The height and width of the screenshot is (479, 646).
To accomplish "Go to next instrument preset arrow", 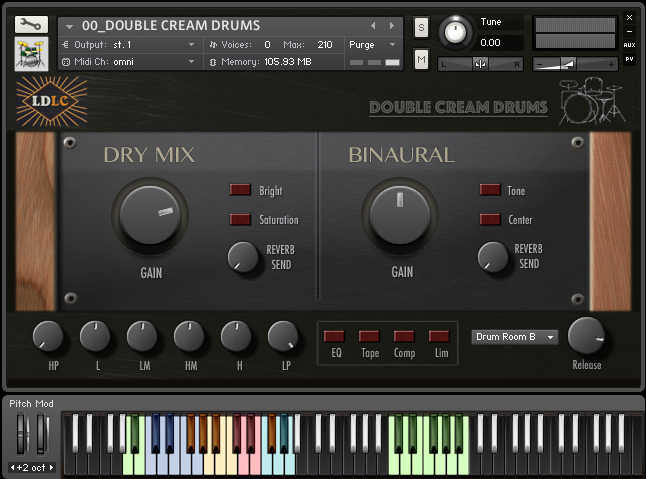I will point(391,26).
